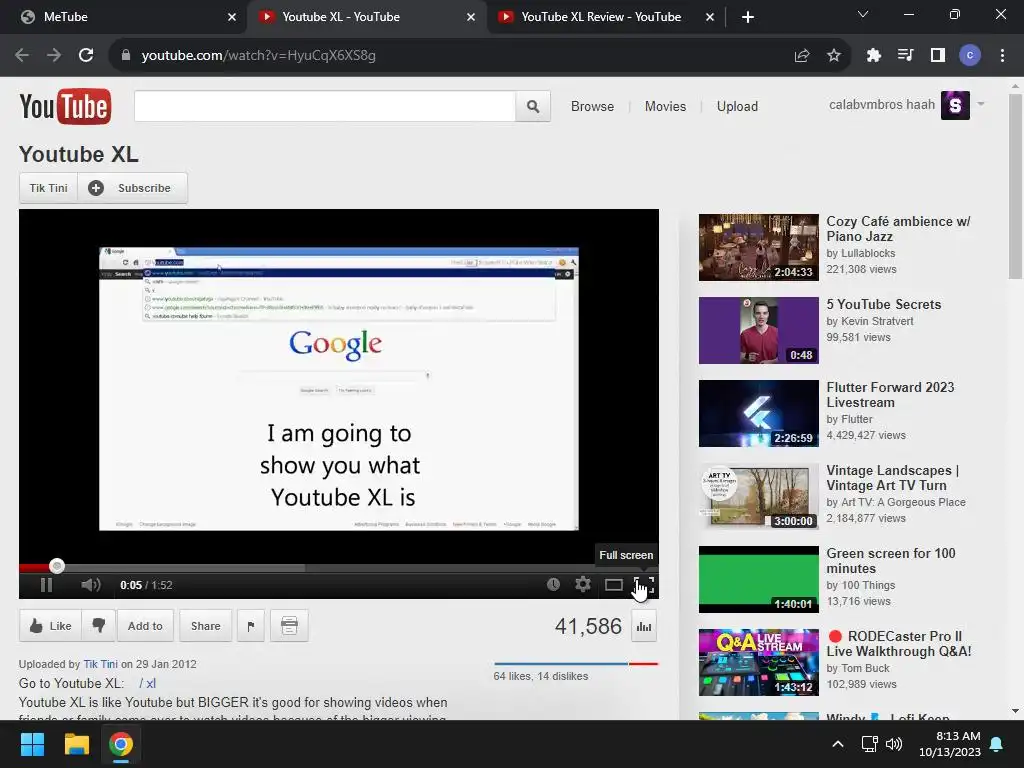Viewport: 1024px width, 768px height.
Task: Share this page icon in address bar
Action: (802, 56)
